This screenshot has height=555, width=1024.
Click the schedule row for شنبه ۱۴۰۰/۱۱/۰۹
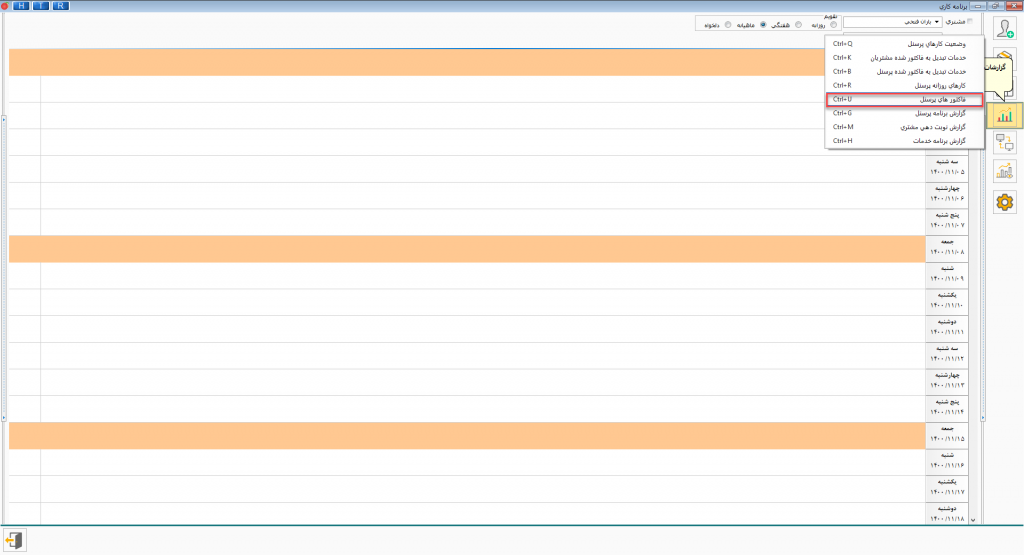pyautogui.click(x=467, y=276)
